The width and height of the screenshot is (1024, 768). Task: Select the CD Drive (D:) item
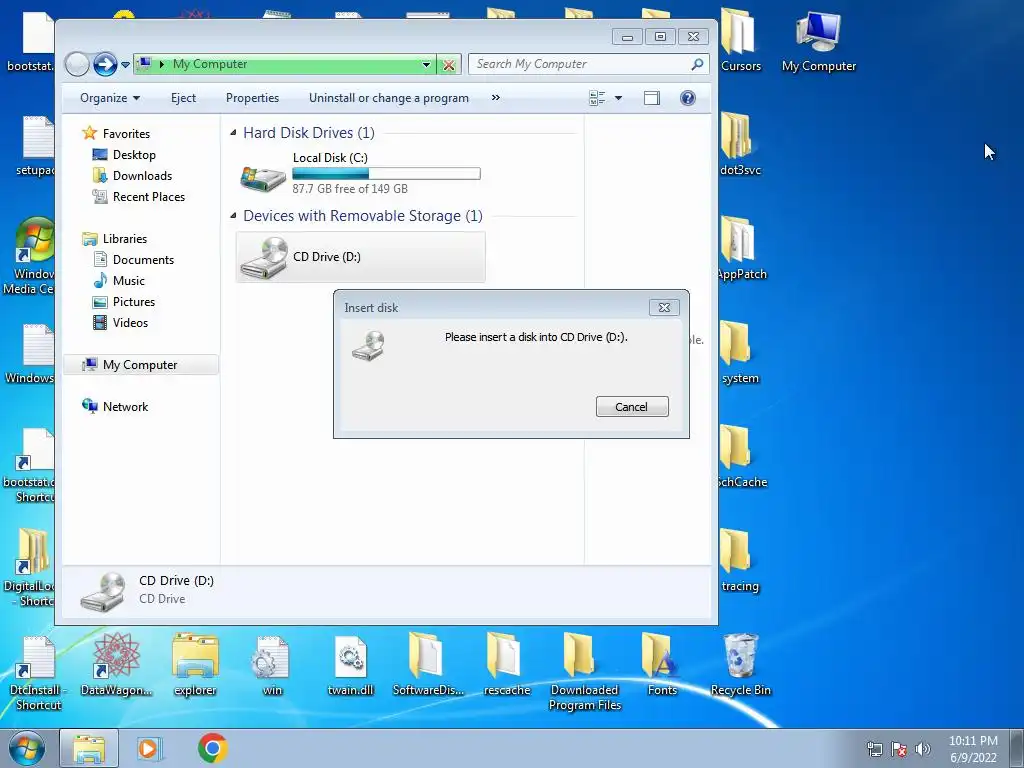pos(360,257)
